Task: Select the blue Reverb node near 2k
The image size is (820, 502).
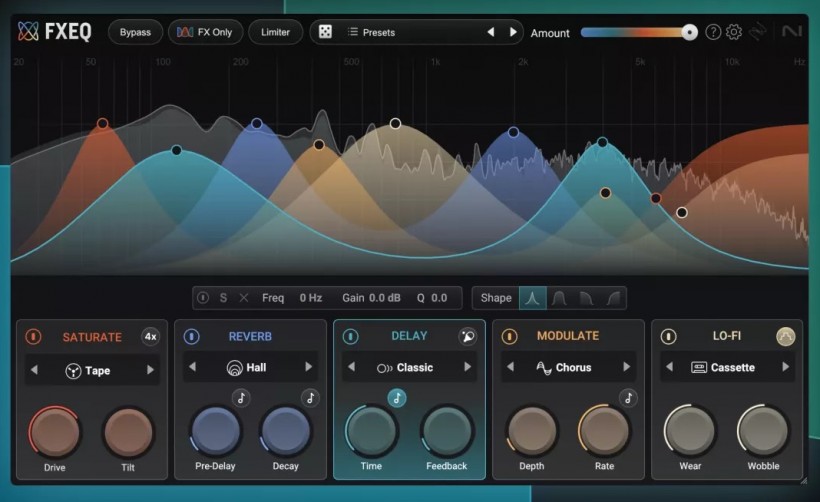Action: point(514,132)
